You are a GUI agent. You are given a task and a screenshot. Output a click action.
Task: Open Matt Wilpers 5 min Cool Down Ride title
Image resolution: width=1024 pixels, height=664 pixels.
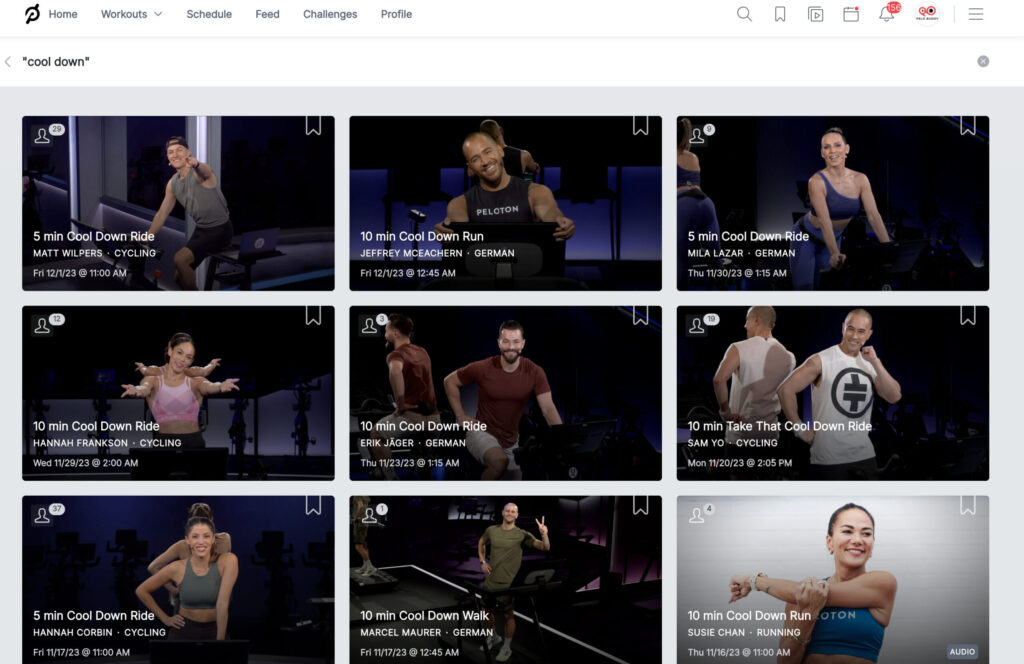tap(94, 236)
